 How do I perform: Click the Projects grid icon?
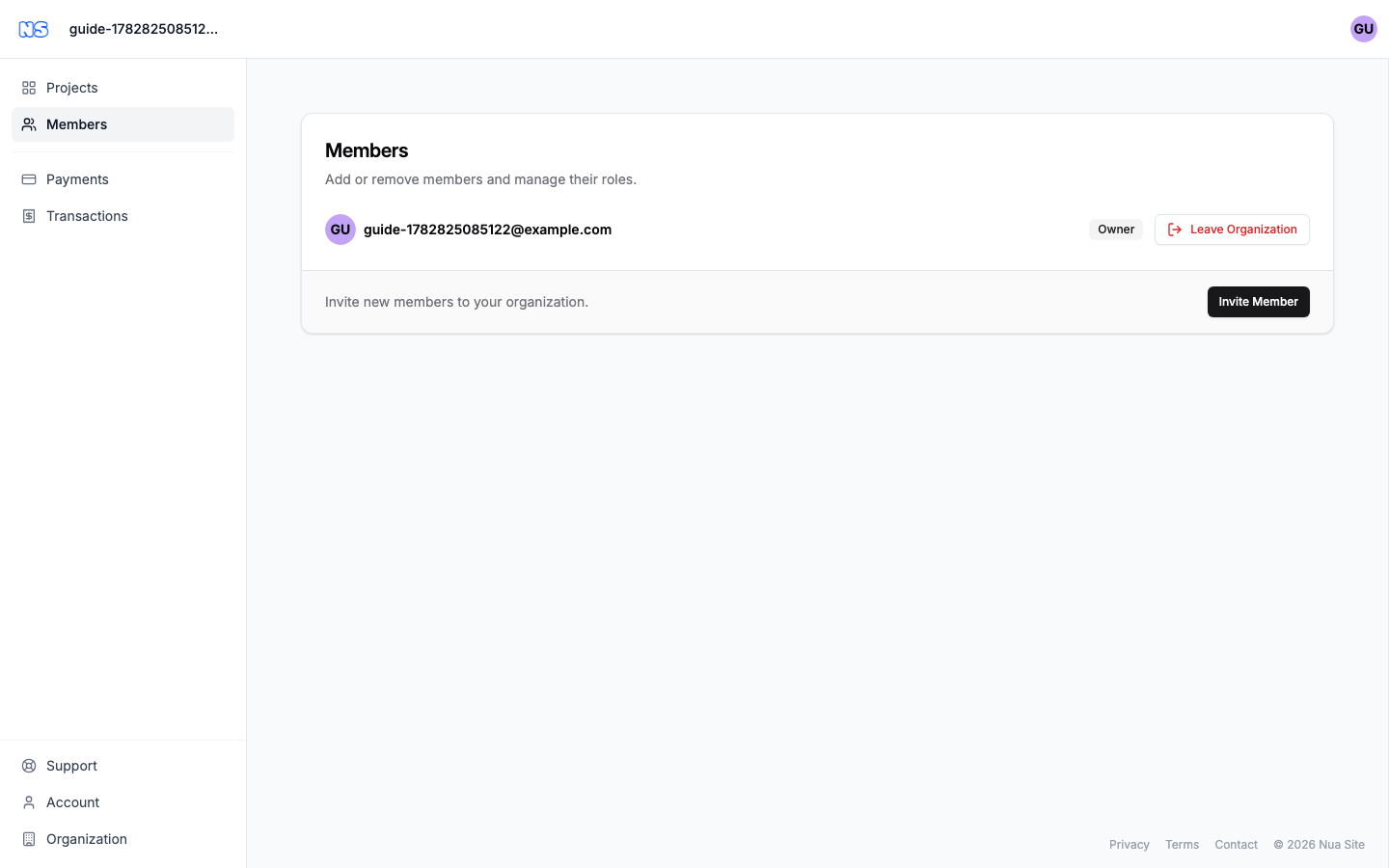pos(29,88)
